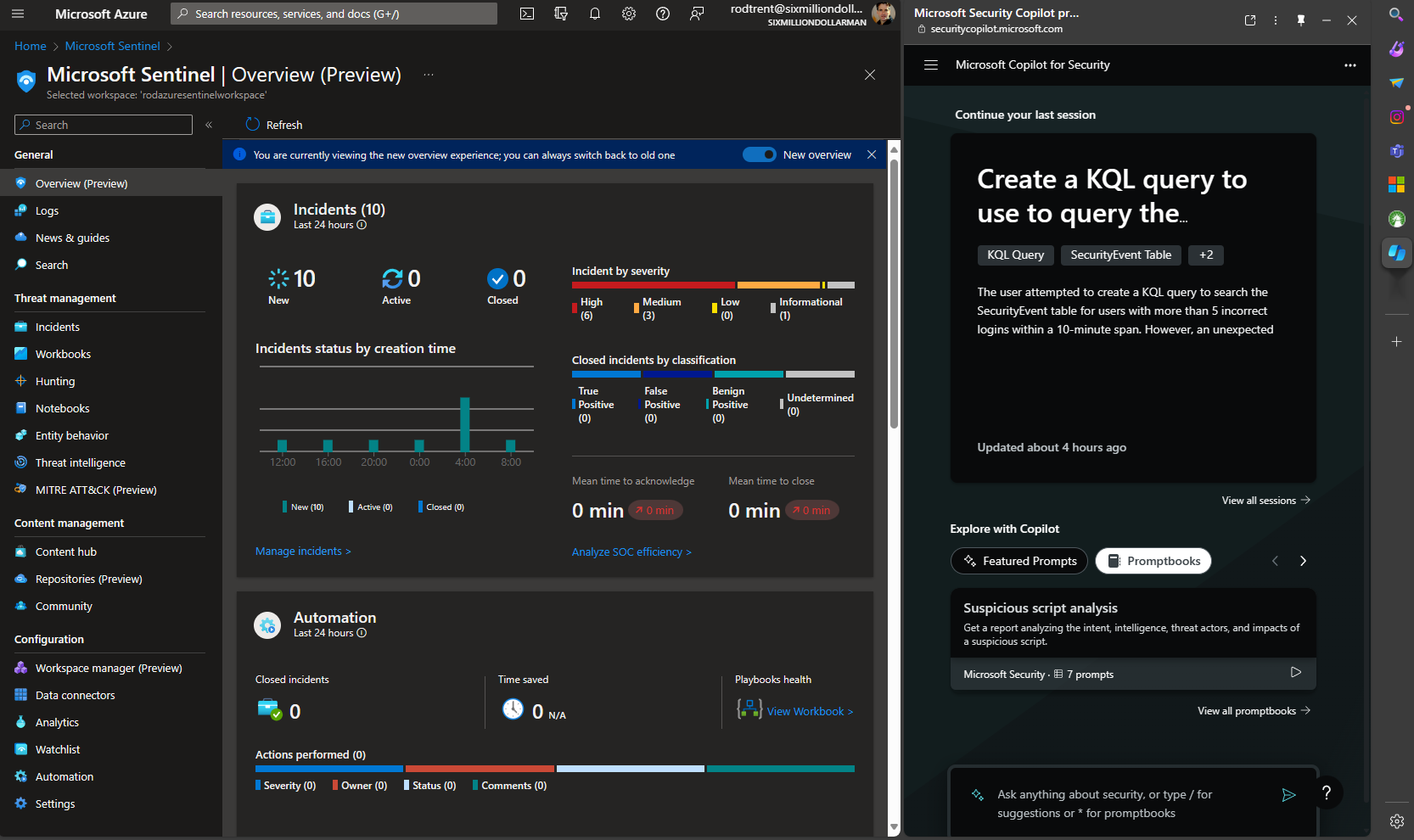Image resolution: width=1414 pixels, height=840 pixels.
Task: Open the Azure feedback icon
Action: pyautogui.click(x=697, y=14)
